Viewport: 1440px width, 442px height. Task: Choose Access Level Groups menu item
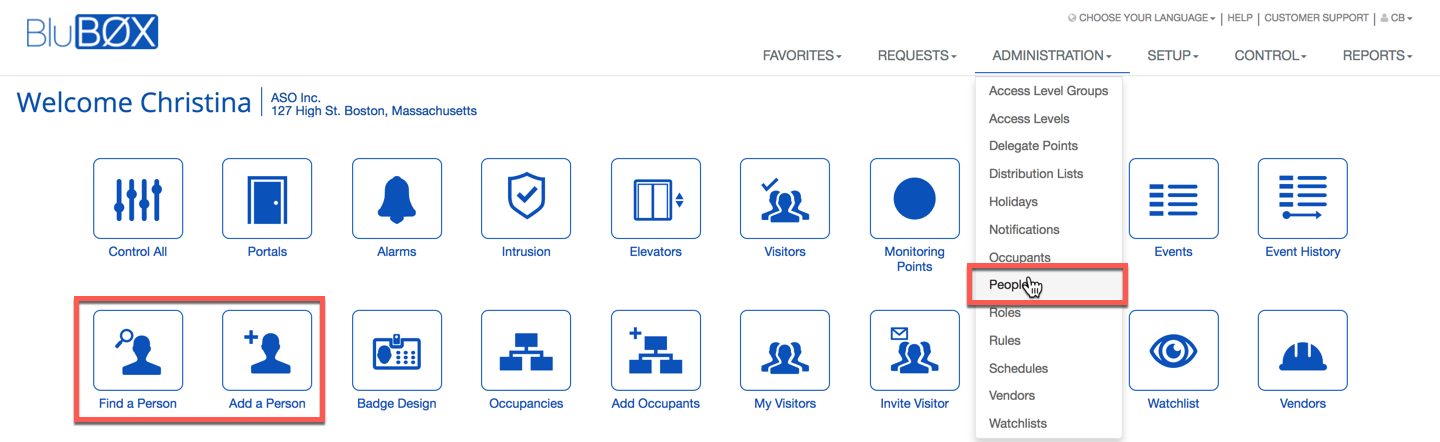pyautogui.click(x=1048, y=91)
